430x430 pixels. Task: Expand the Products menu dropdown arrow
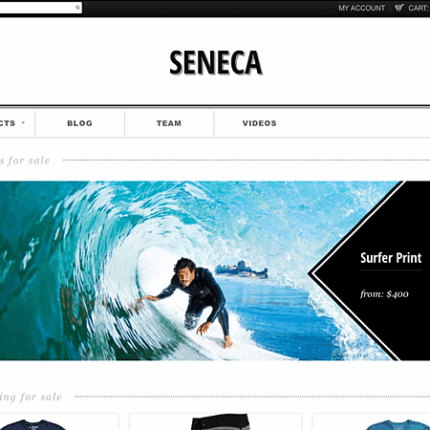click(x=23, y=123)
